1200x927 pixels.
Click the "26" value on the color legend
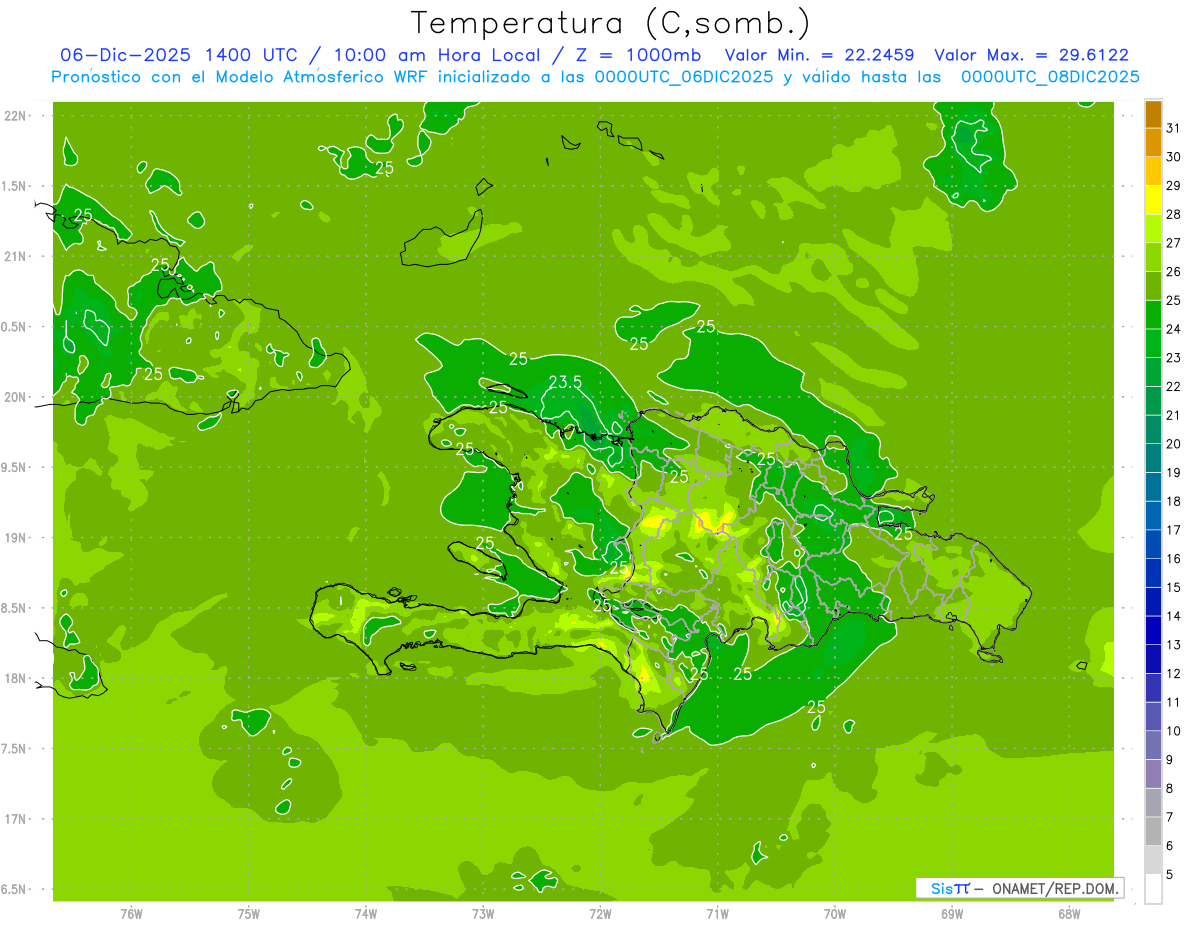coord(1174,272)
